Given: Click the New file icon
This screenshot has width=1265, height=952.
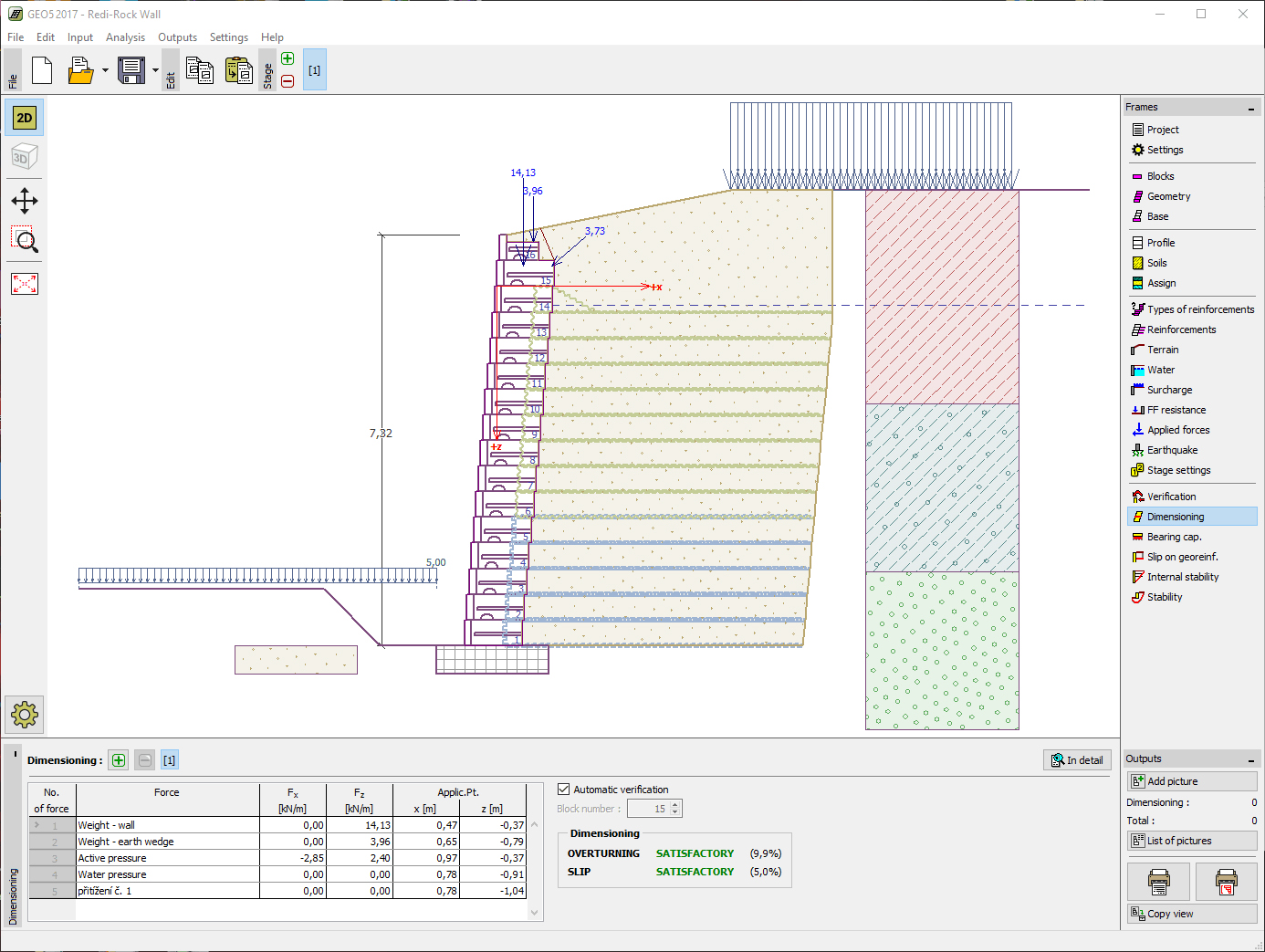Looking at the screenshot, I should point(42,70).
